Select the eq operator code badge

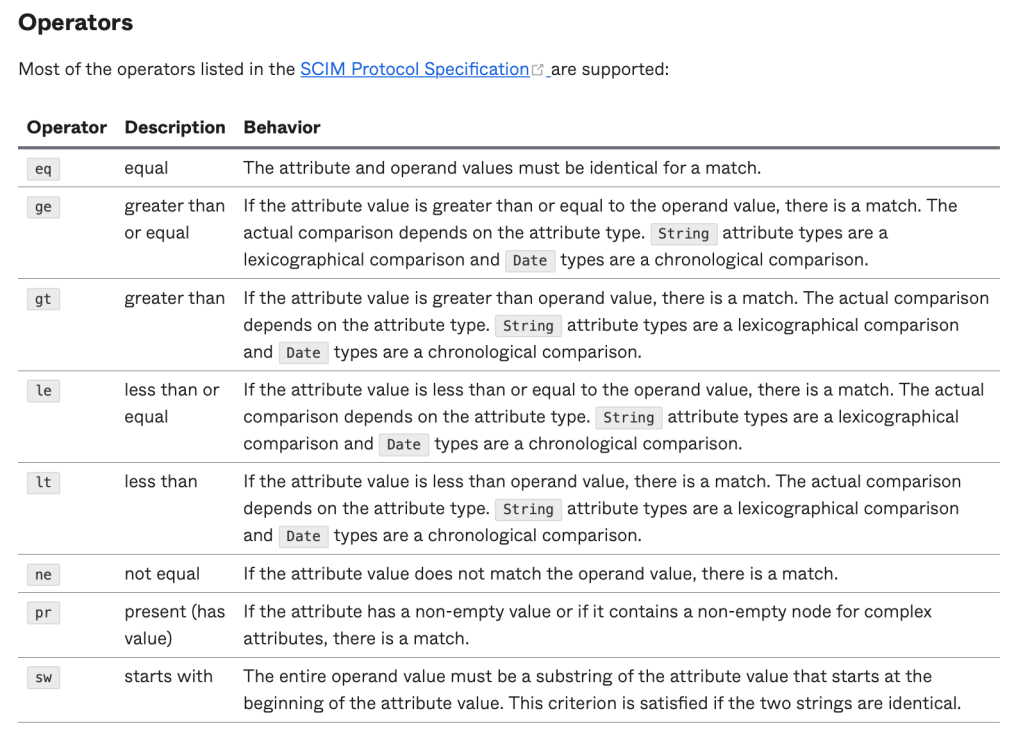pyautogui.click(x=43, y=169)
